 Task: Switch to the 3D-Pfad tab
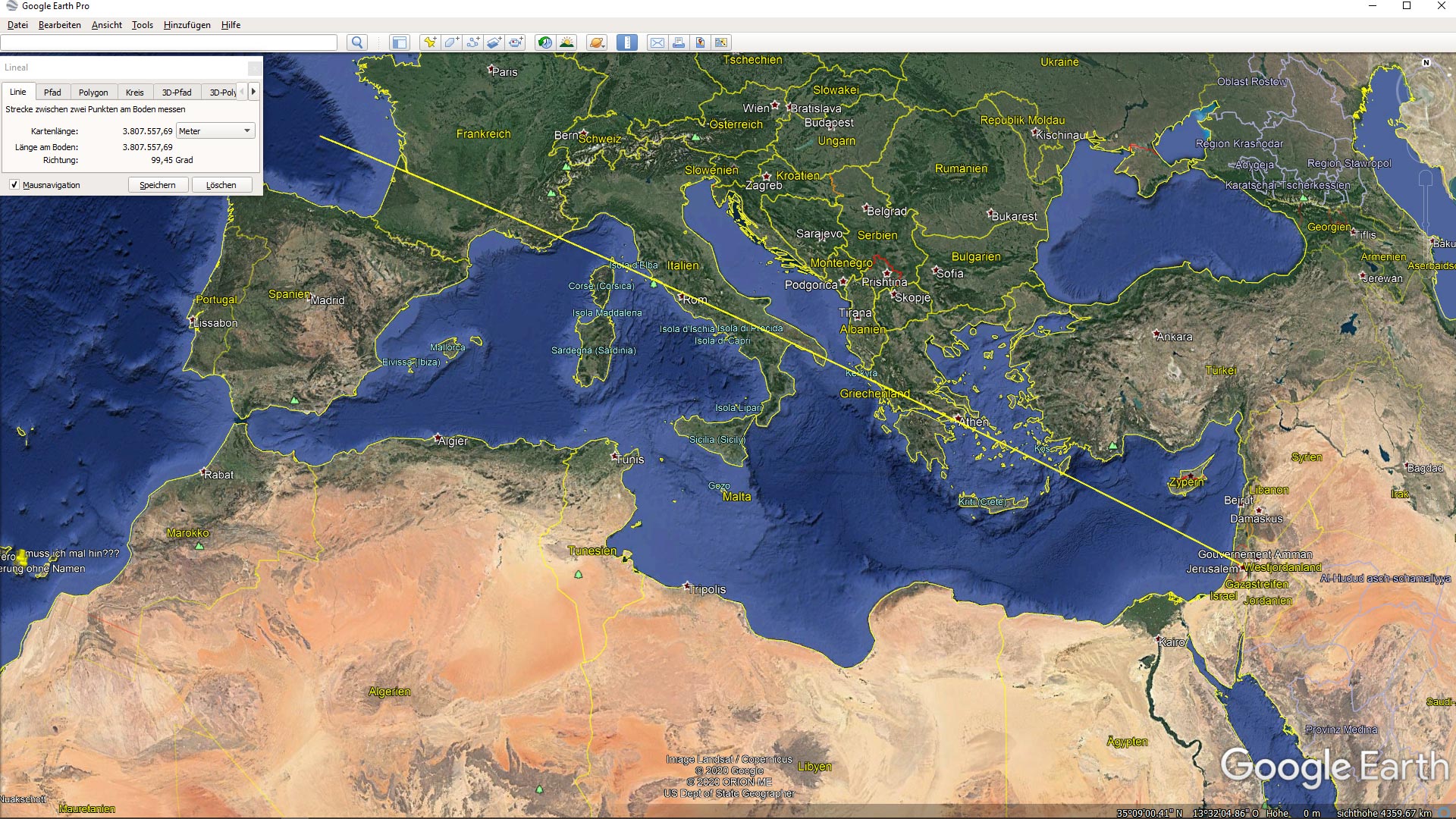(x=177, y=93)
